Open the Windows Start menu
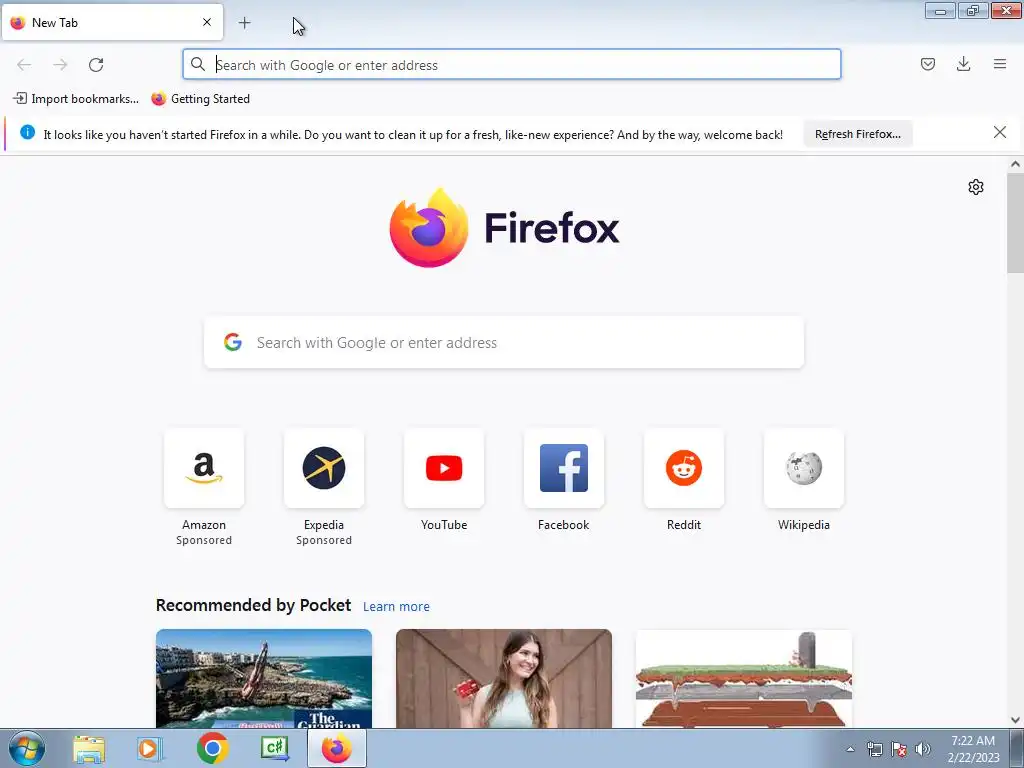Image resolution: width=1024 pixels, height=768 pixels. pyautogui.click(x=26, y=748)
